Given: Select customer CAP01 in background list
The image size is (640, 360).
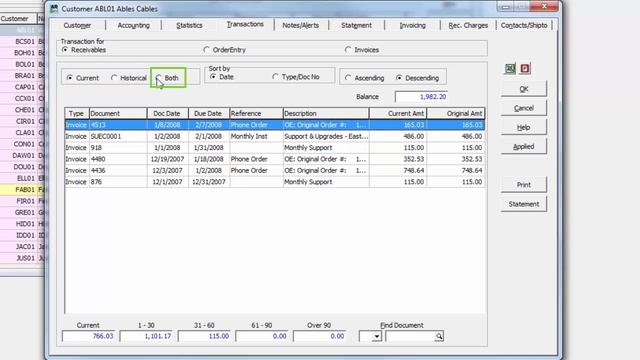Looking at the screenshot, I should pyautogui.click(x=22, y=87).
